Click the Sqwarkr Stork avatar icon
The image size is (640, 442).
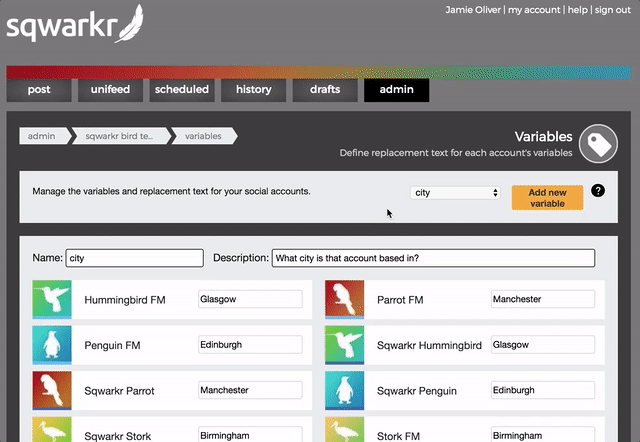point(52,429)
